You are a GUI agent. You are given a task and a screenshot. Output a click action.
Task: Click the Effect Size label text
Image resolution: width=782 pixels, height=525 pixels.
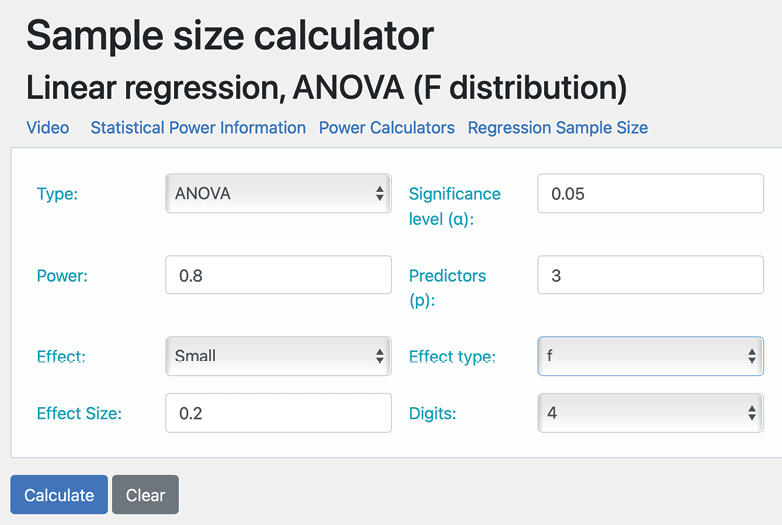click(x=79, y=413)
